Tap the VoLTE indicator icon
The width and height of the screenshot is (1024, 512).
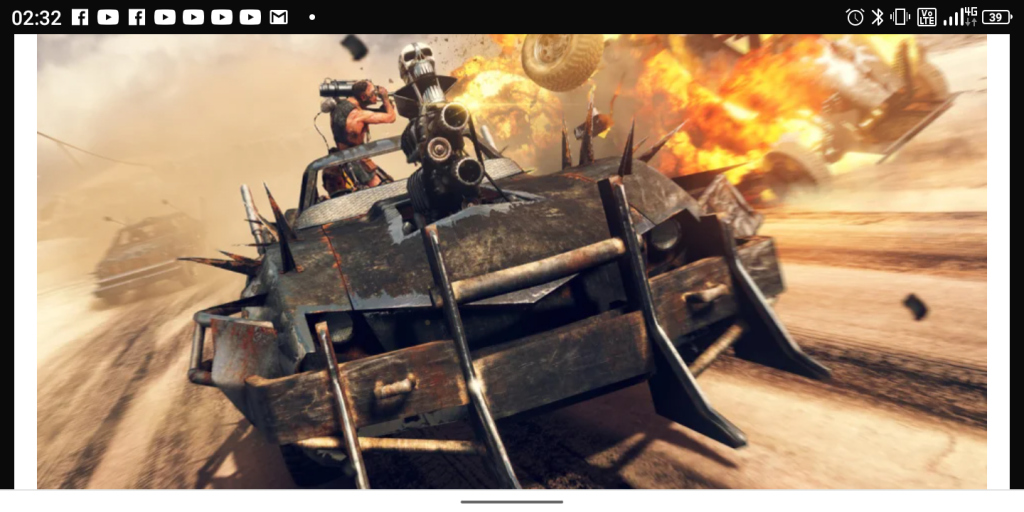(x=927, y=17)
